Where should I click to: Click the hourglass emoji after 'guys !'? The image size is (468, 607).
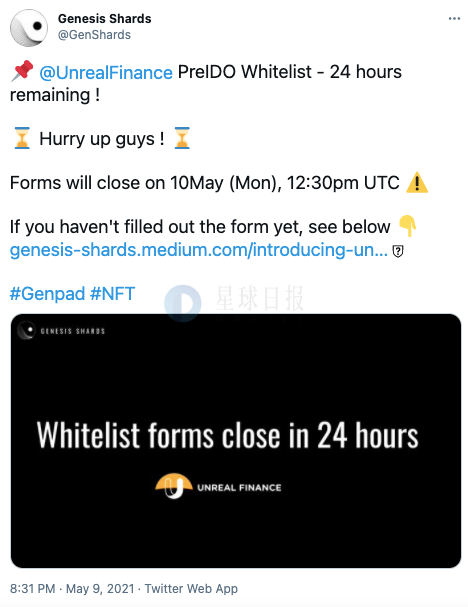pos(182,138)
